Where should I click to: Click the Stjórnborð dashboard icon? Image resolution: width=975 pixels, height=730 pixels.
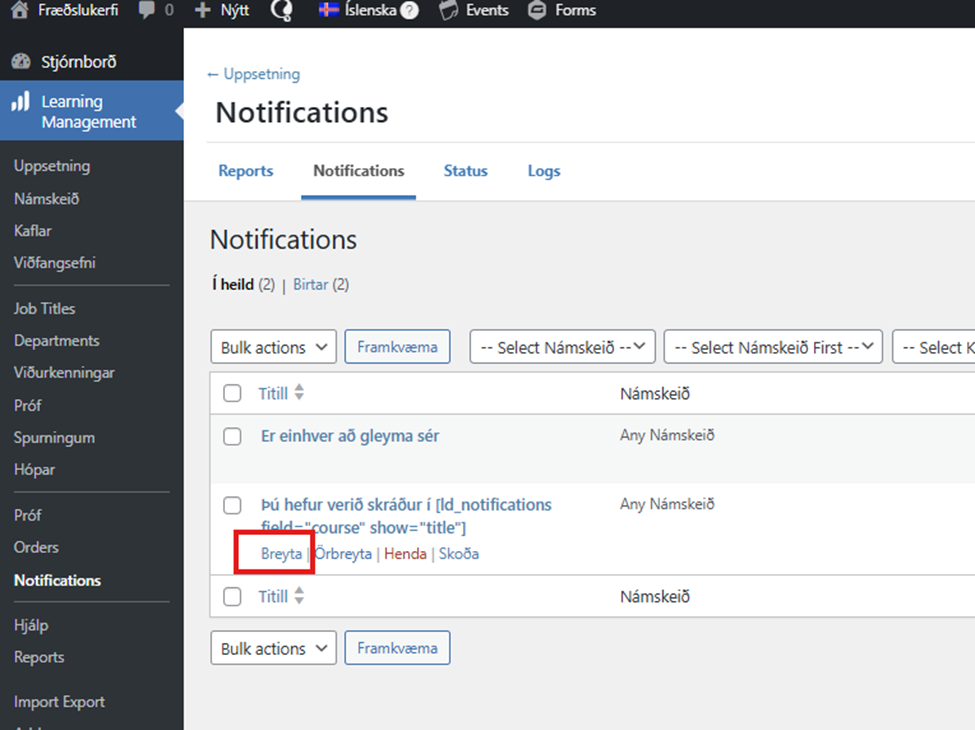click(x=21, y=62)
